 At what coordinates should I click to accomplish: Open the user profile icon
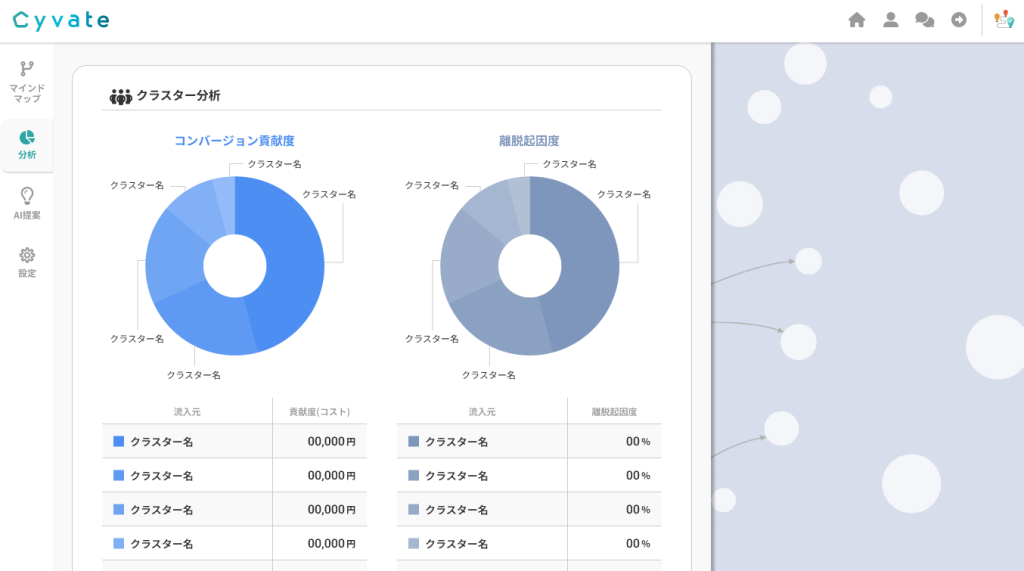coord(890,20)
